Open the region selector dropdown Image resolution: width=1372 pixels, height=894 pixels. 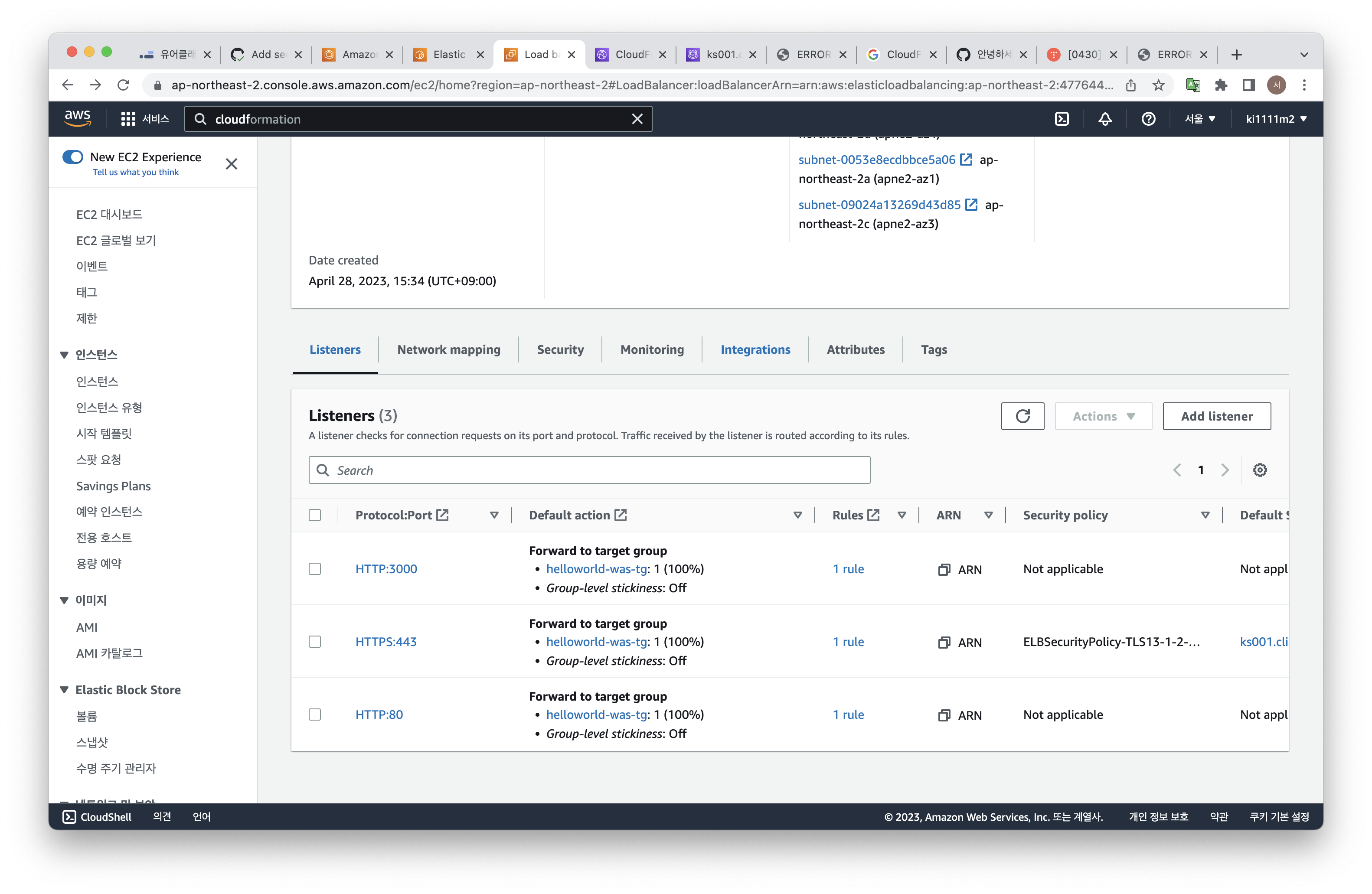point(1200,119)
